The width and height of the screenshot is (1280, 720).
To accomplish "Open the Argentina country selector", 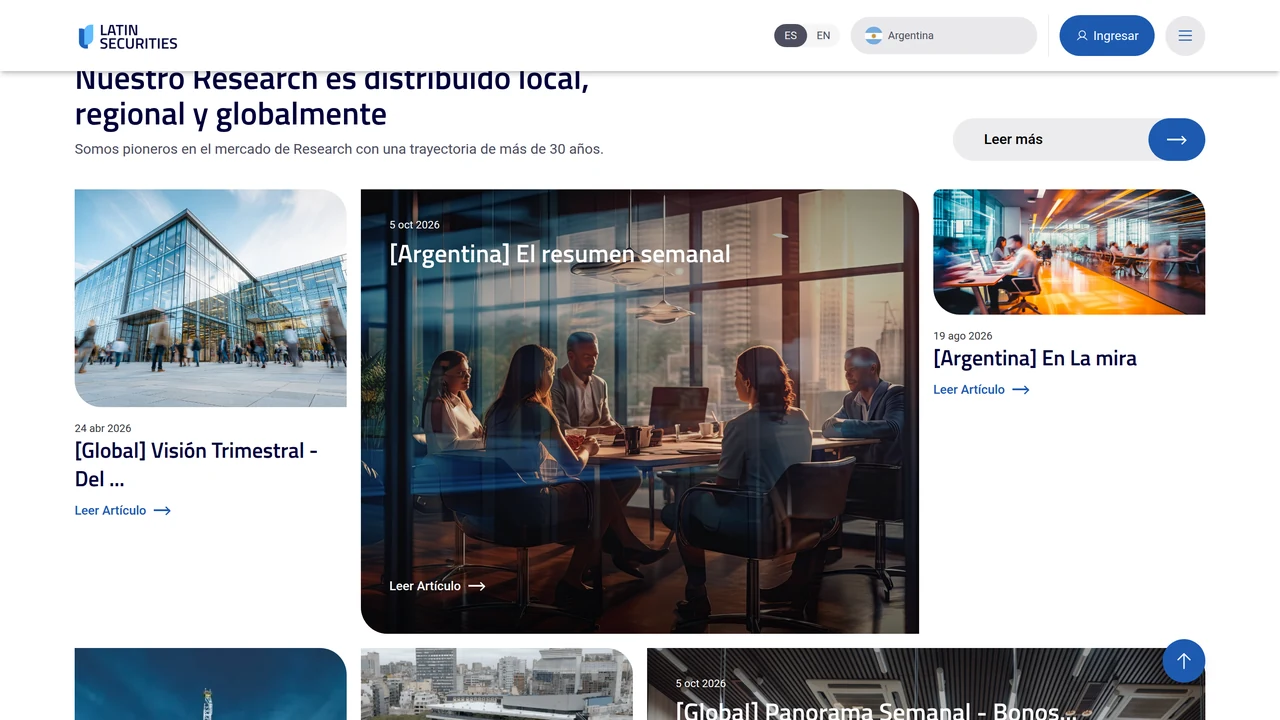I will click(x=944, y=36).
